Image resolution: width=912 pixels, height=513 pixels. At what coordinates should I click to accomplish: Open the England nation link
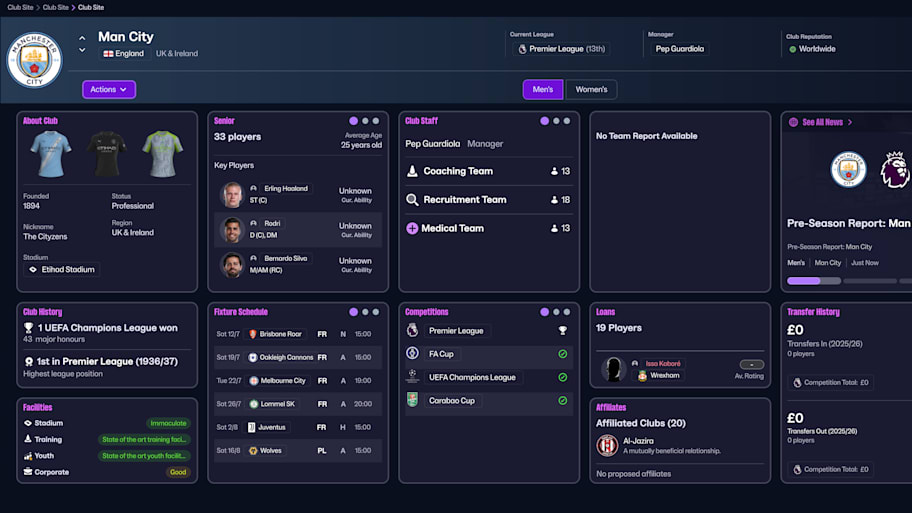[123, 54]
